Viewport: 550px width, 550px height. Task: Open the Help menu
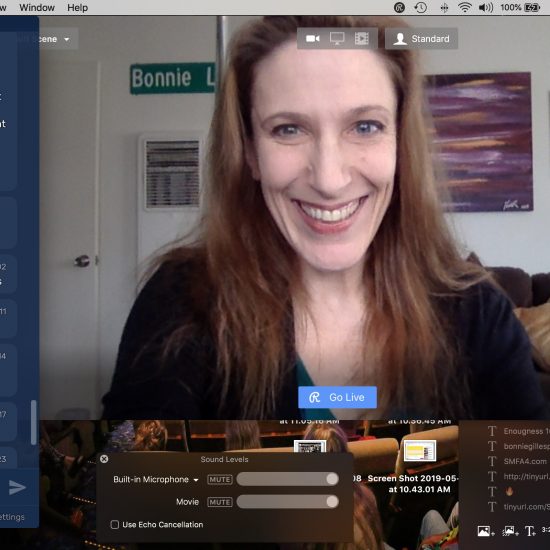pos(78,7)
